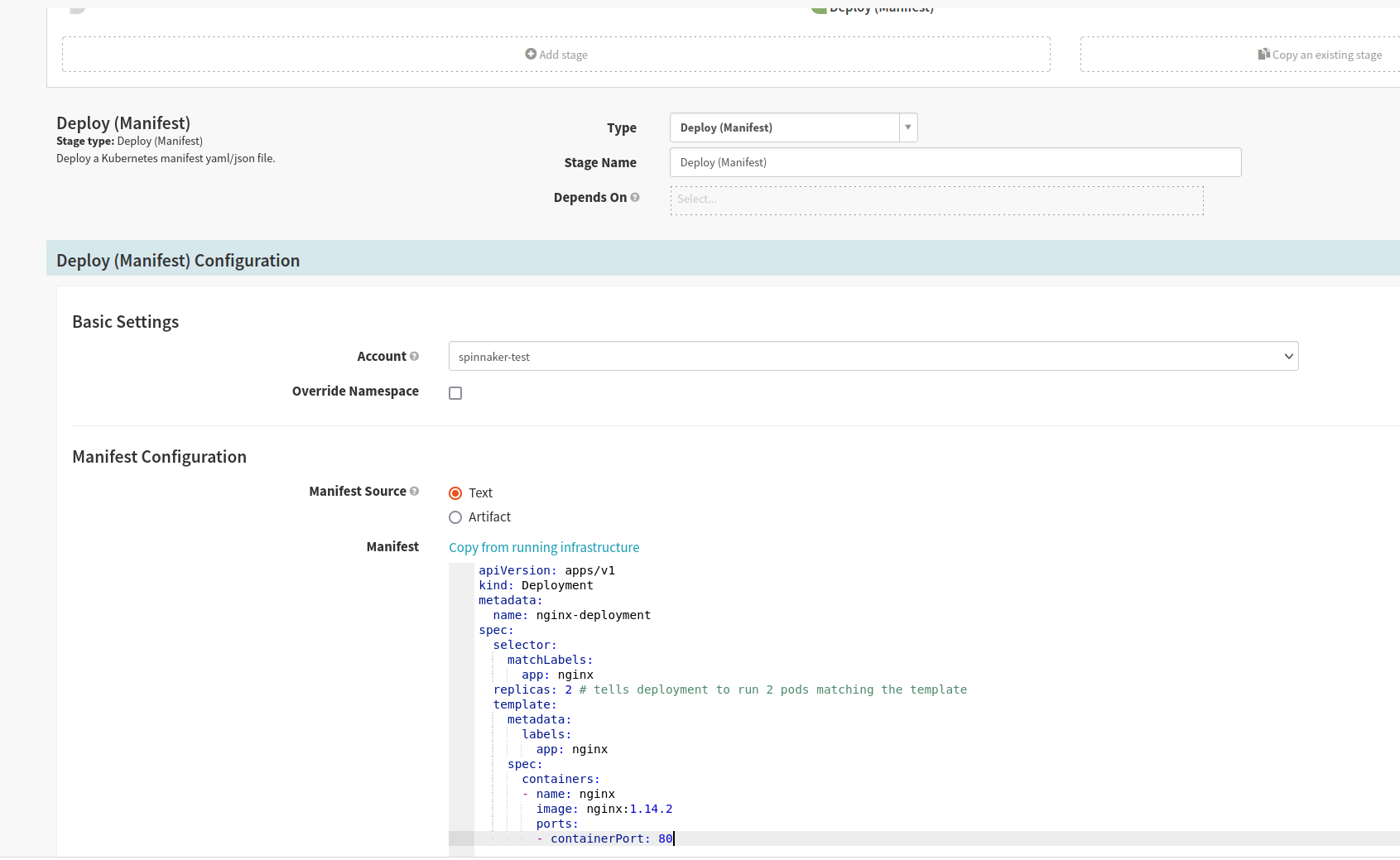Click the apiVersion line in manifest editor

(x=546, y=570)
